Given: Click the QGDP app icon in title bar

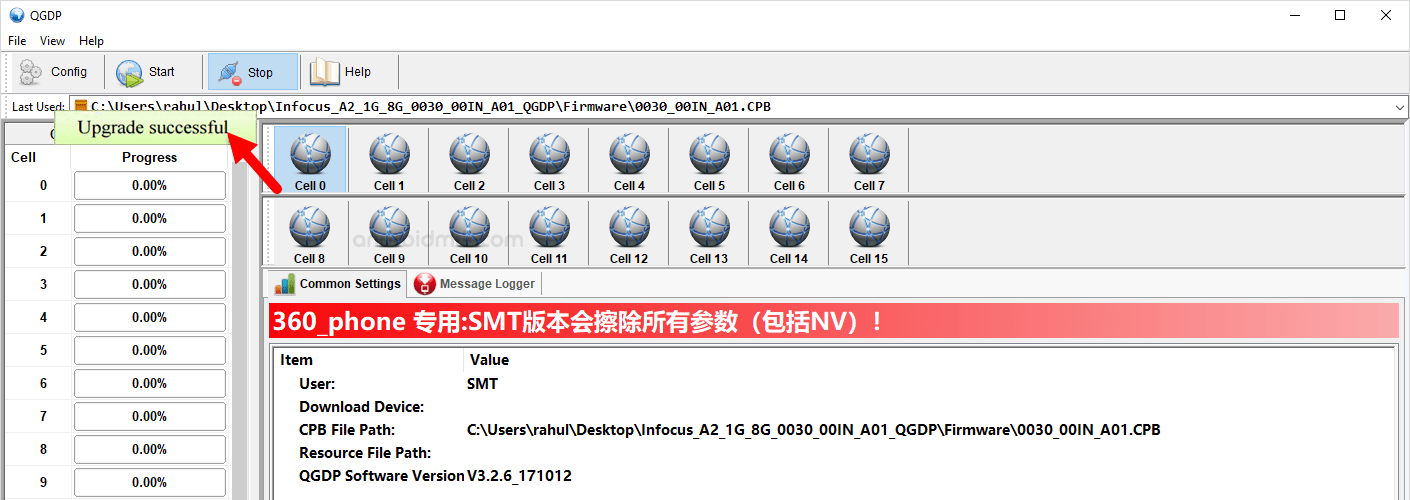Looking at the screenshot, I should (16, 15).
